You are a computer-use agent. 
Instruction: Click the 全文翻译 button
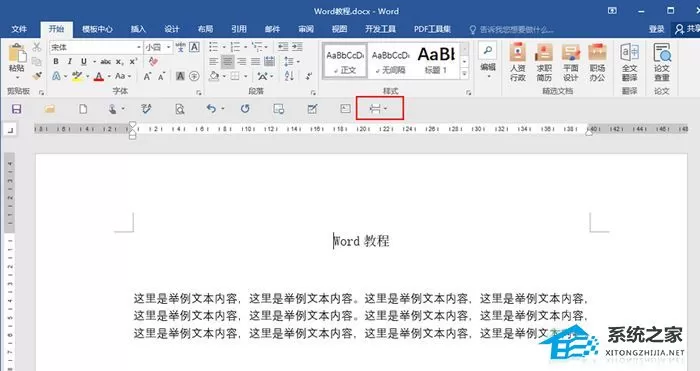tap(629, 63)
